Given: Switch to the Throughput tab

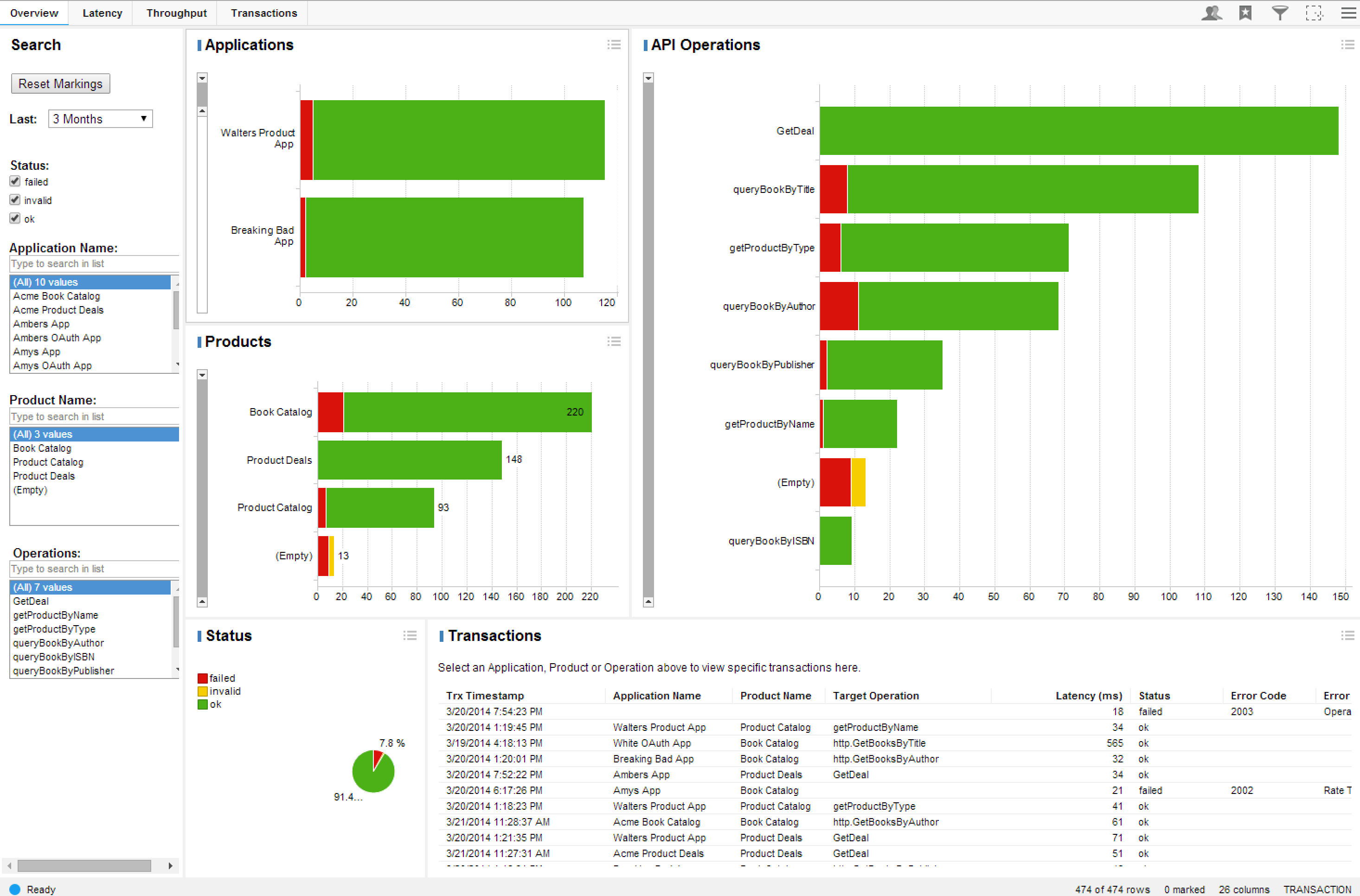Looking at the screenshot, I should [176, 13].
